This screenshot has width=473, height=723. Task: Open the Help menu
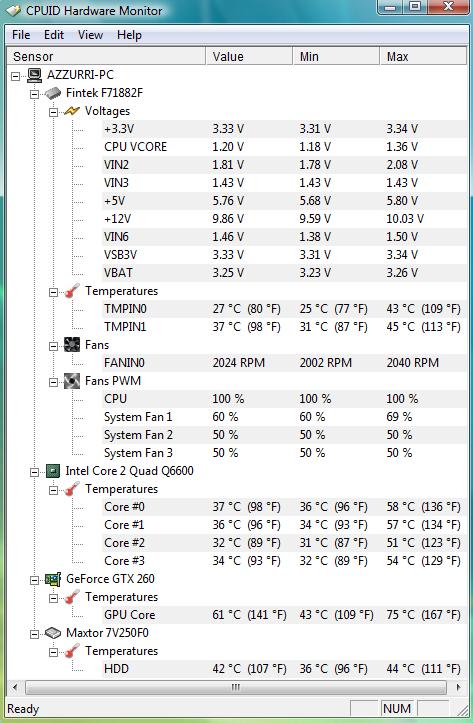[x=129, y=35]
